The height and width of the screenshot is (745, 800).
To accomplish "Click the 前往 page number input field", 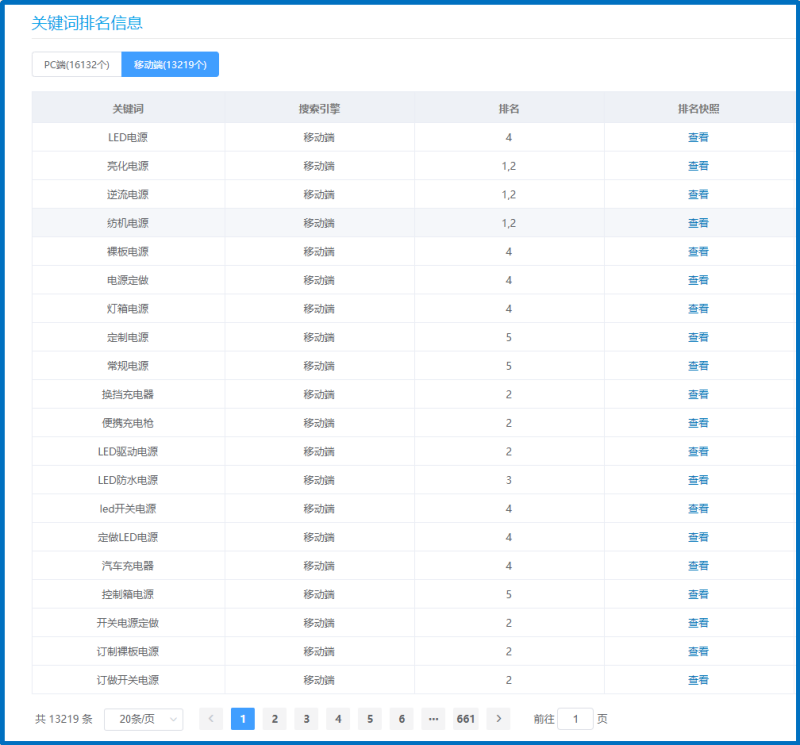I will [x=575, y=719].
